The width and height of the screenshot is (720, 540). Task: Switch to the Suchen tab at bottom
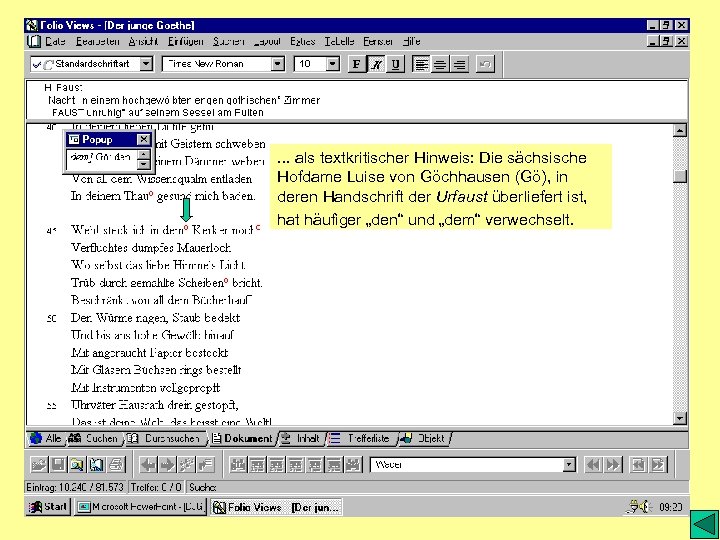tap(94, 439)
